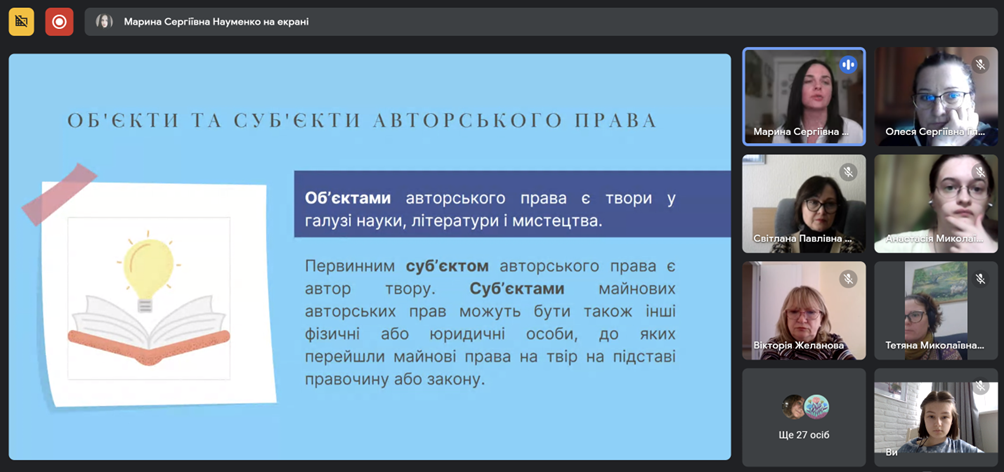
Task: Click muted mic icon on Анастасія Миколаївна's tile
Action: 980,171
